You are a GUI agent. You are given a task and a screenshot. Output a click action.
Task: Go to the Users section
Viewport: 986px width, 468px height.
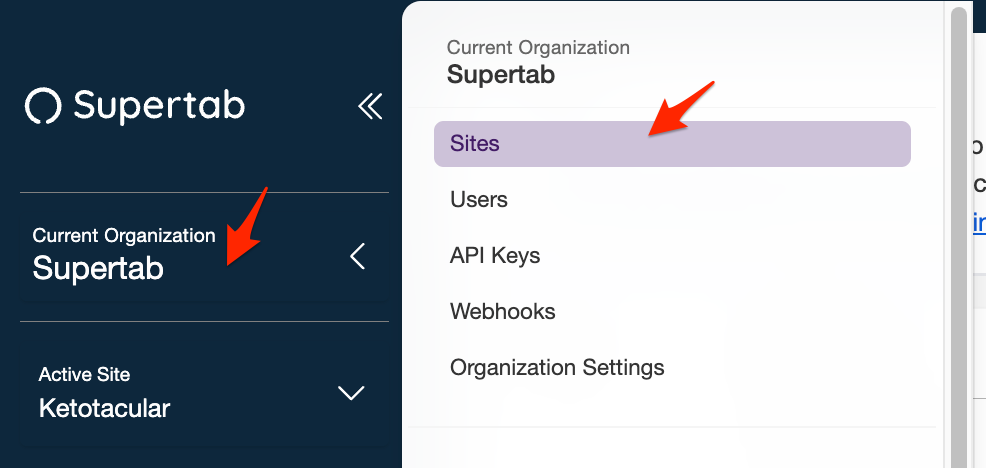479,200
